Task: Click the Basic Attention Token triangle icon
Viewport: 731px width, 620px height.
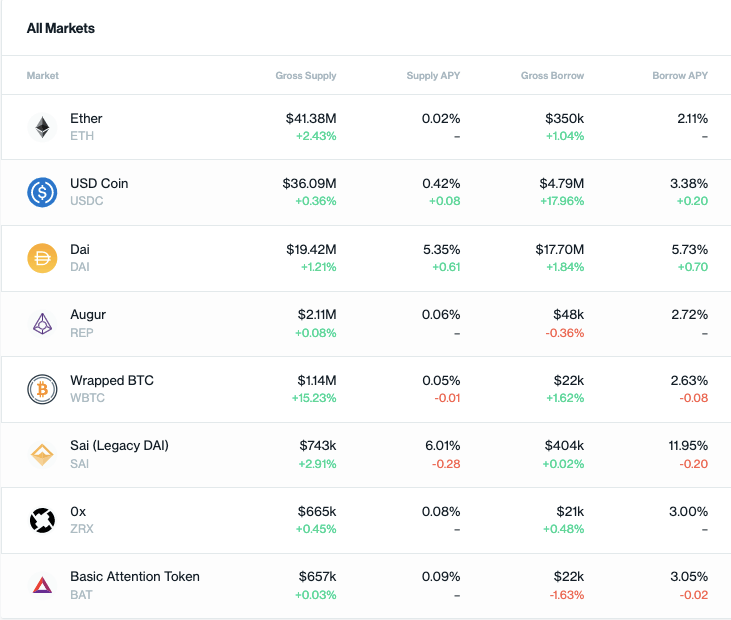Action: tap(42, 586)
